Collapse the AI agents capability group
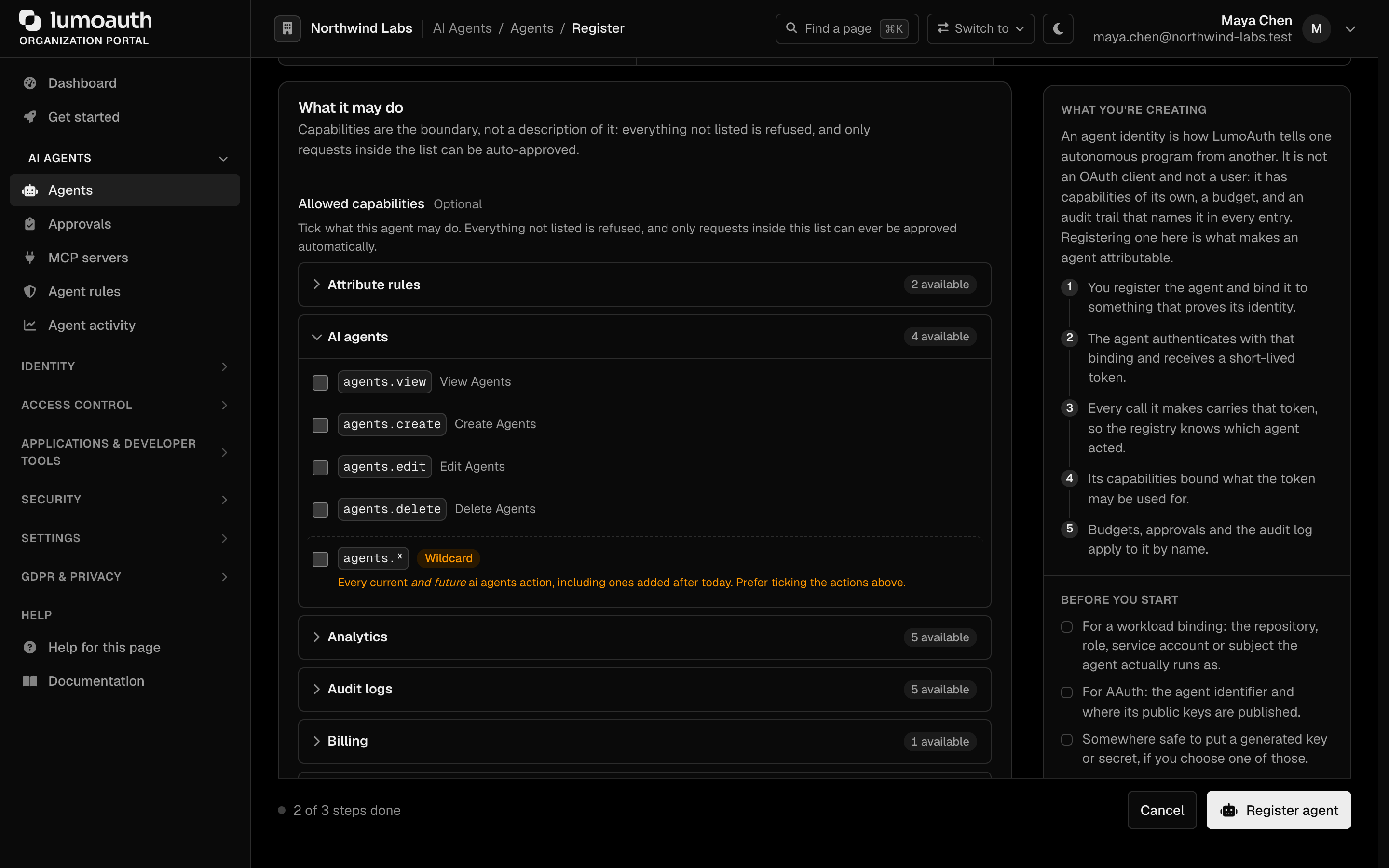This screenshot has width=1389, height=868. tap(644, 337)
